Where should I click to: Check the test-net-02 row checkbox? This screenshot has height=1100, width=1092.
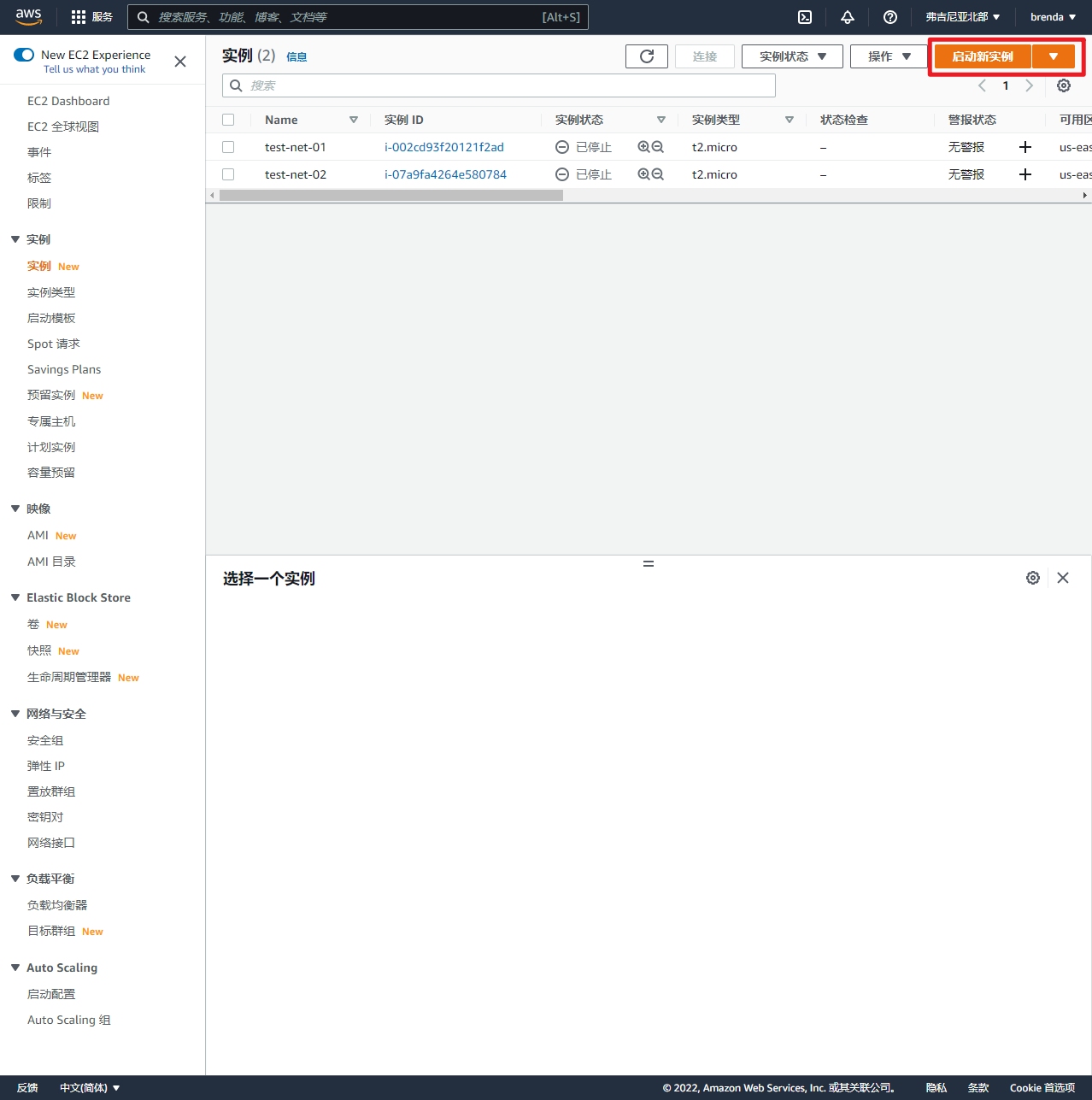tap(228, 174)
